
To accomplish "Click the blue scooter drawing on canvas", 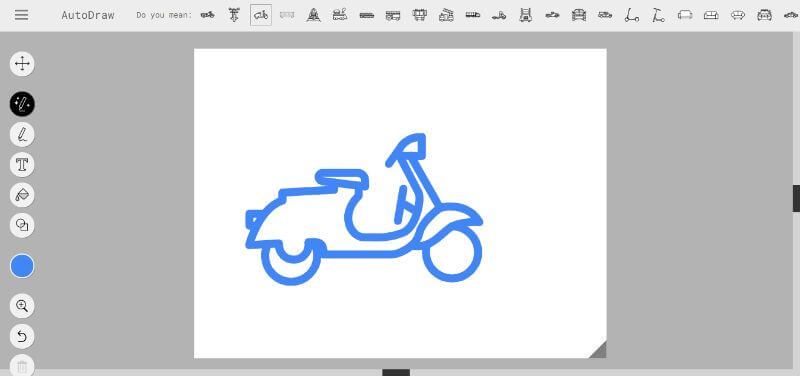I will 364,209.
